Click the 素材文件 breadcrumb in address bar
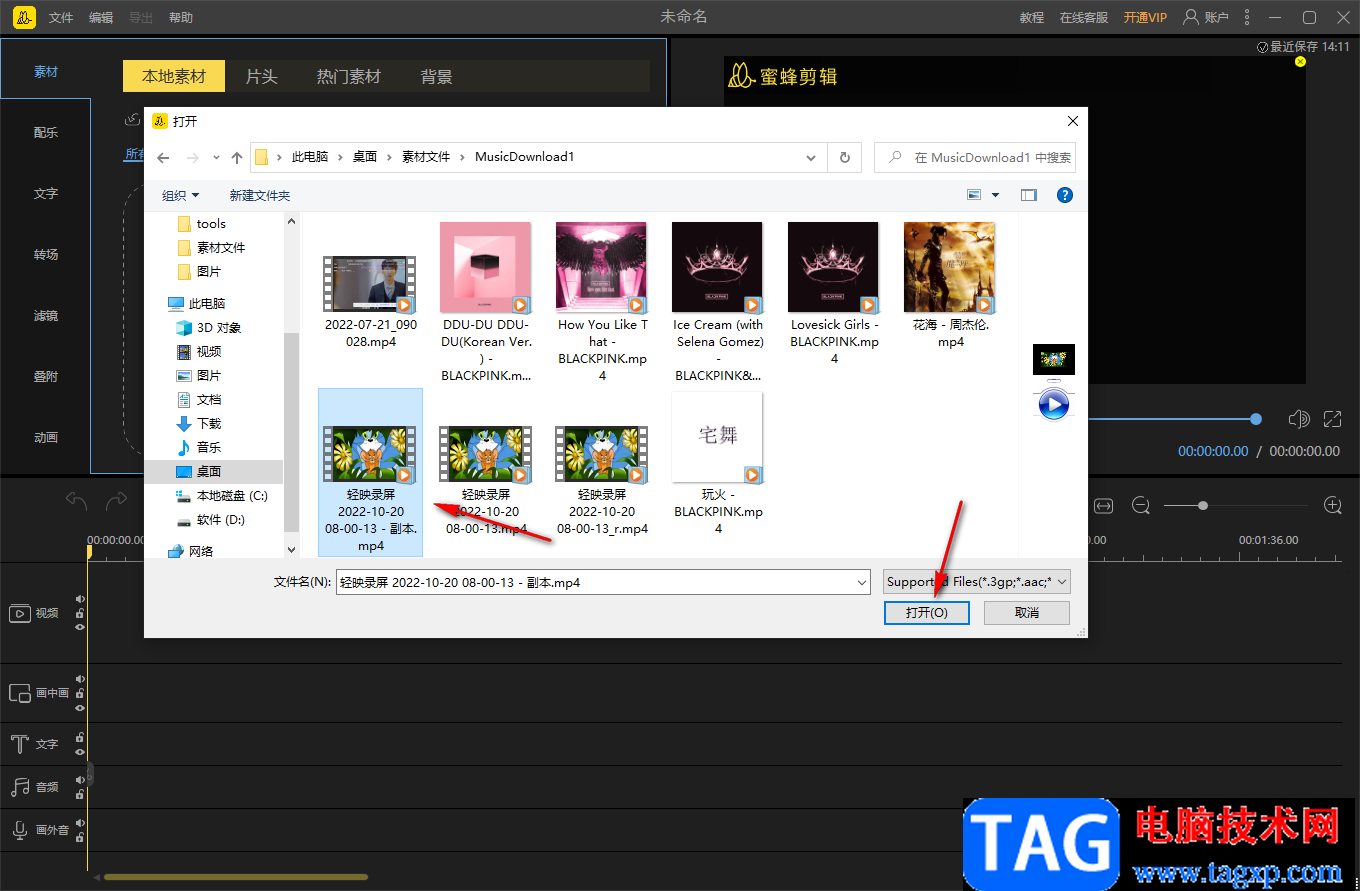 pyautogui.click(x=426, y=157)
